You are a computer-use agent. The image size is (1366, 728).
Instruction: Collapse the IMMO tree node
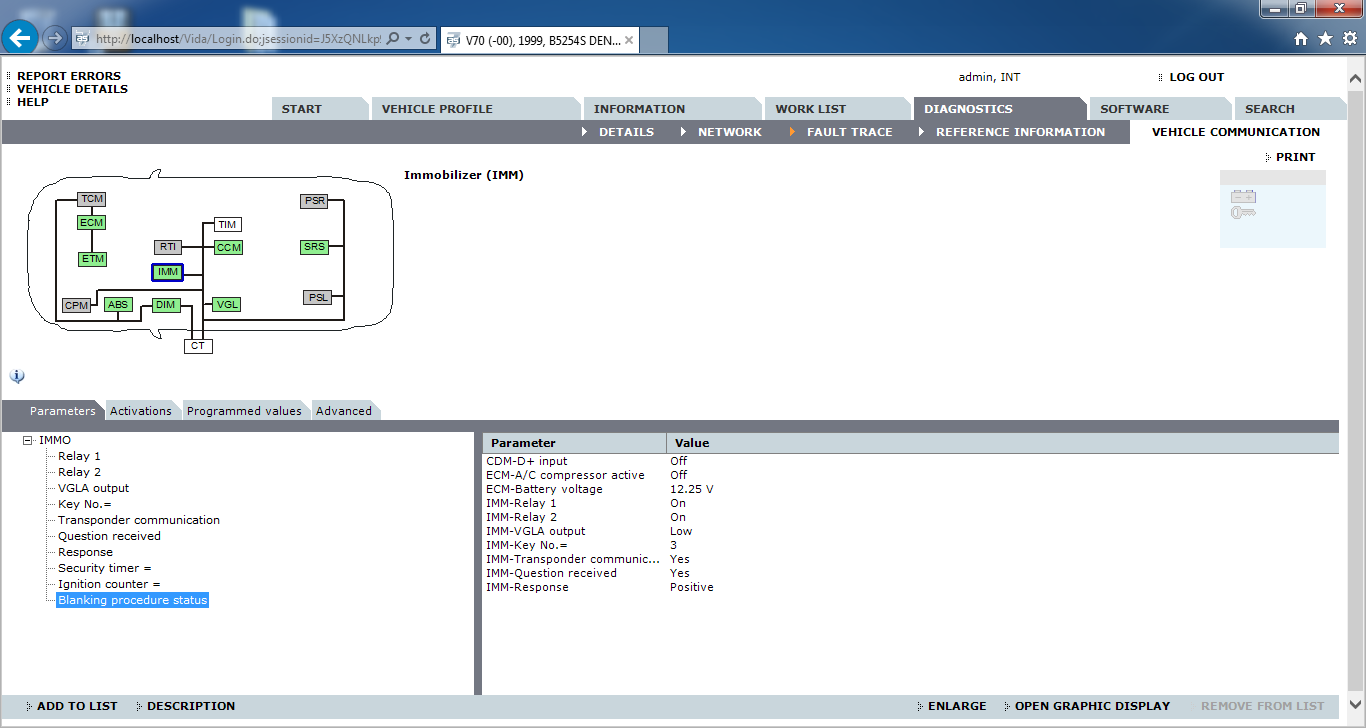pos(28,440)
